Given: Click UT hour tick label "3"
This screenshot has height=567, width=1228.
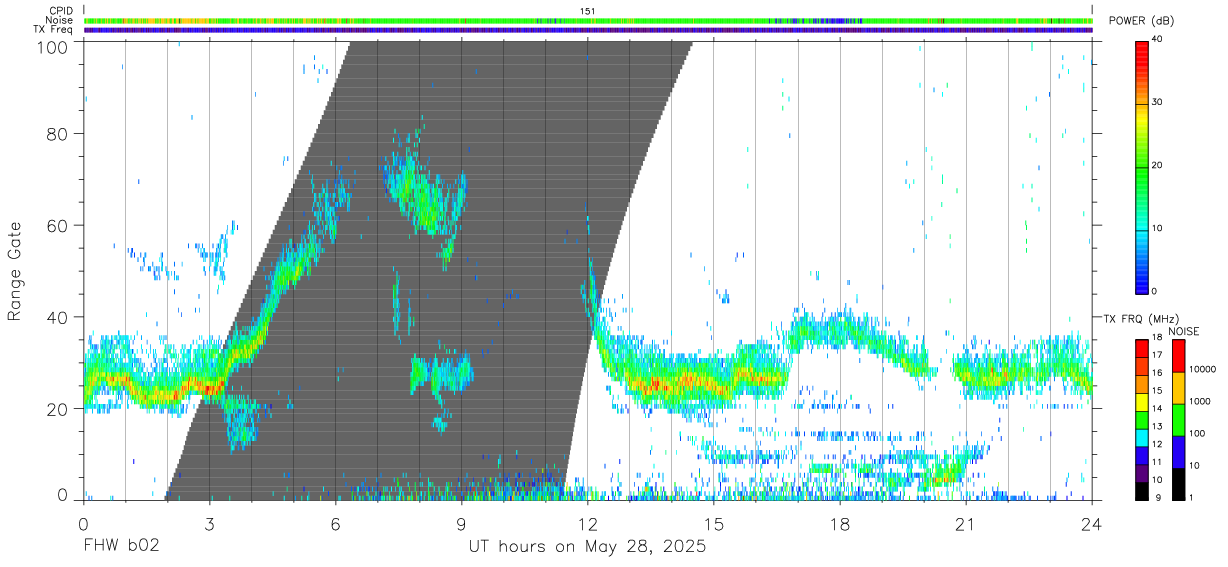Looking at the screenshot, I should pos(209,524).
